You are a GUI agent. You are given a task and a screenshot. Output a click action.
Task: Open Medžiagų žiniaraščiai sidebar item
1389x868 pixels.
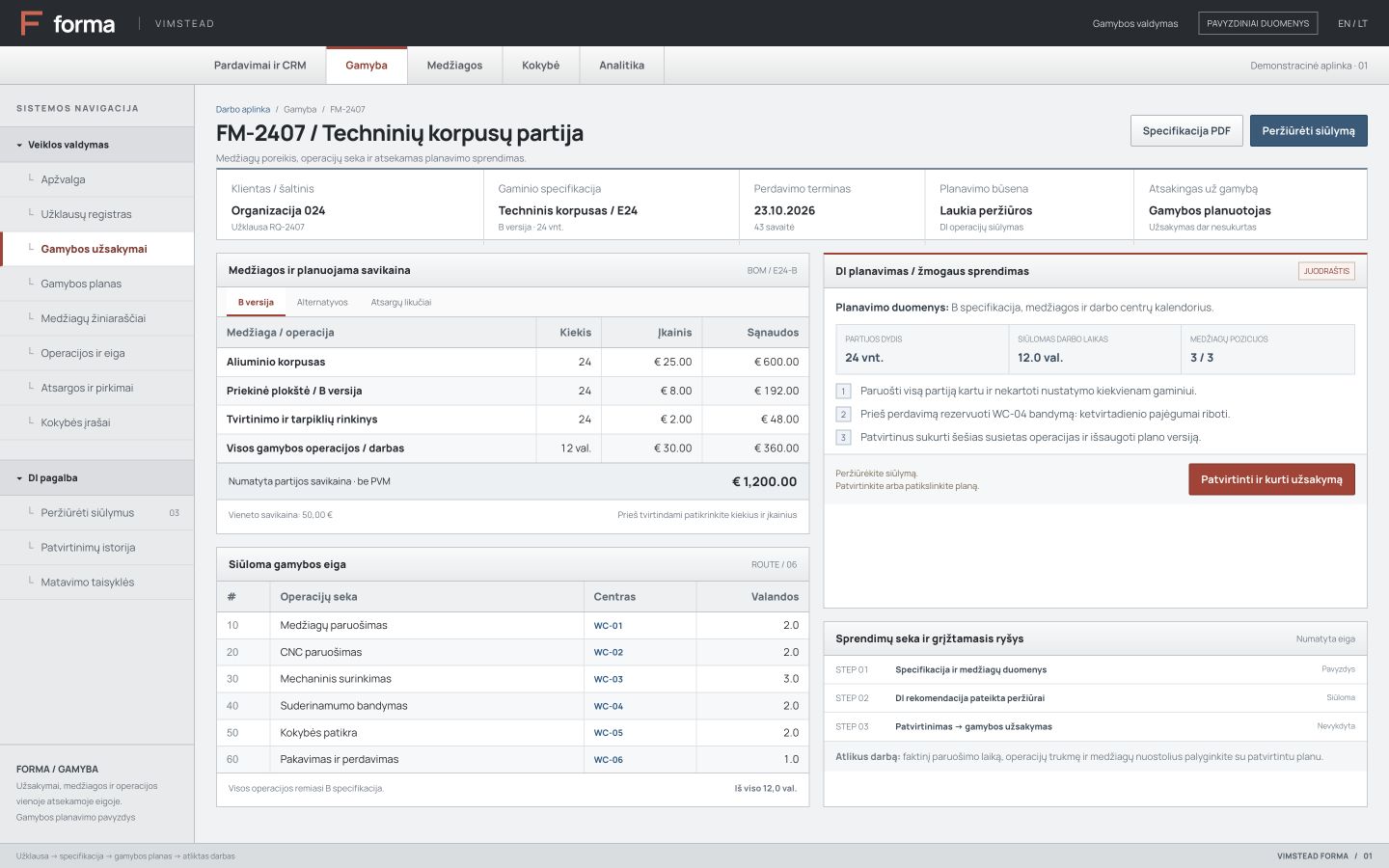[x=96, y=318]
